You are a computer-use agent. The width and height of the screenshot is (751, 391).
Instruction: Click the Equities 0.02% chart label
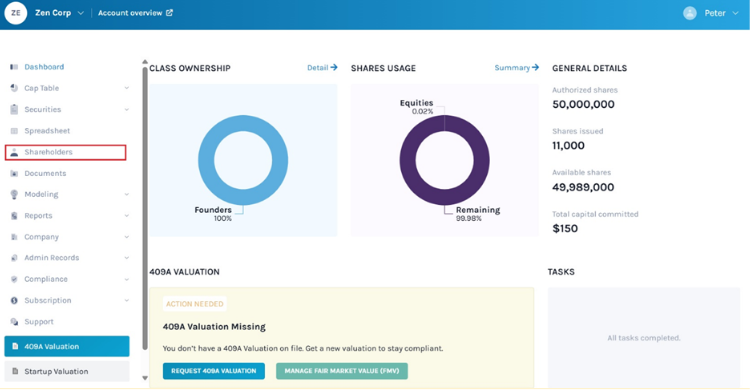click(x=417, y=107)
